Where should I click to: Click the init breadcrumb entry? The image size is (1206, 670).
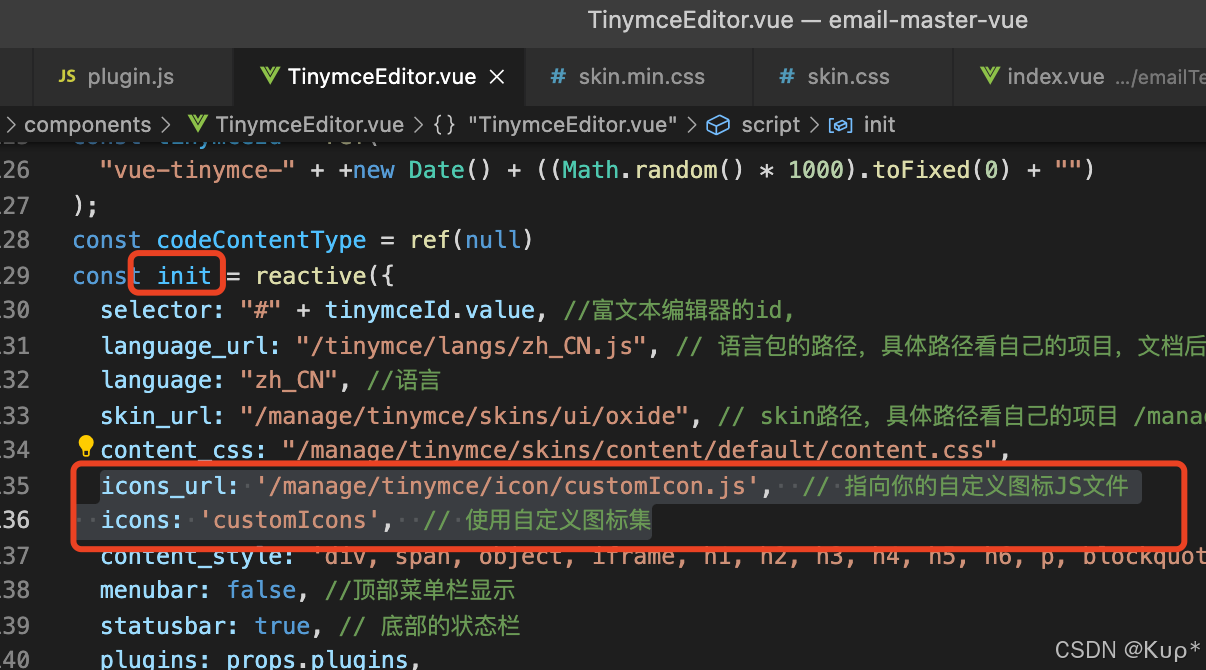pos(879,124)
